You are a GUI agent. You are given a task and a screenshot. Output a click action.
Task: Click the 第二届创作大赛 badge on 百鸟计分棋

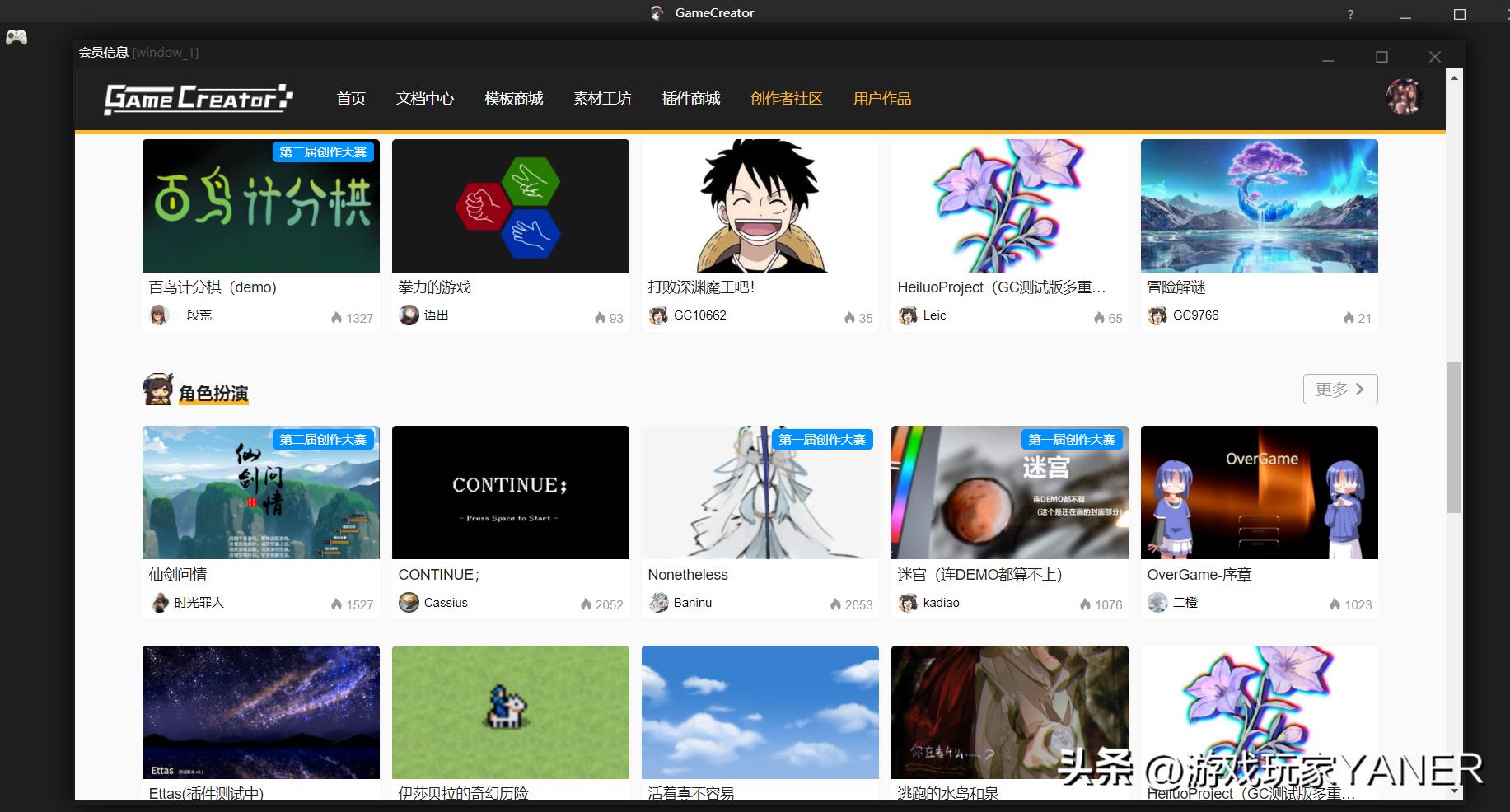click(324, 152)
